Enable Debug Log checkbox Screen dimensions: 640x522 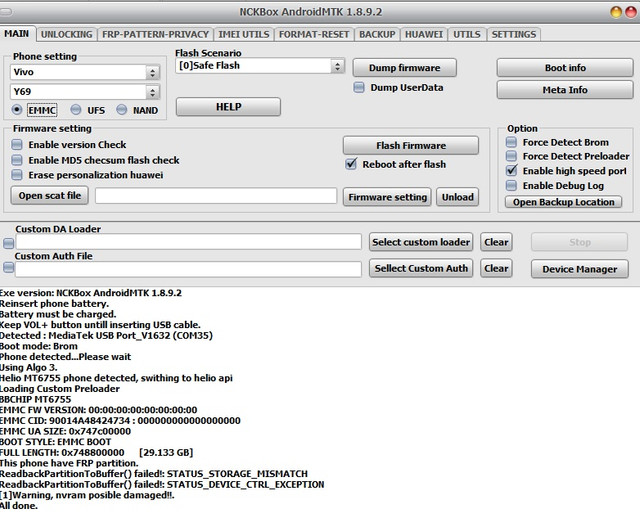pos(512,186)
